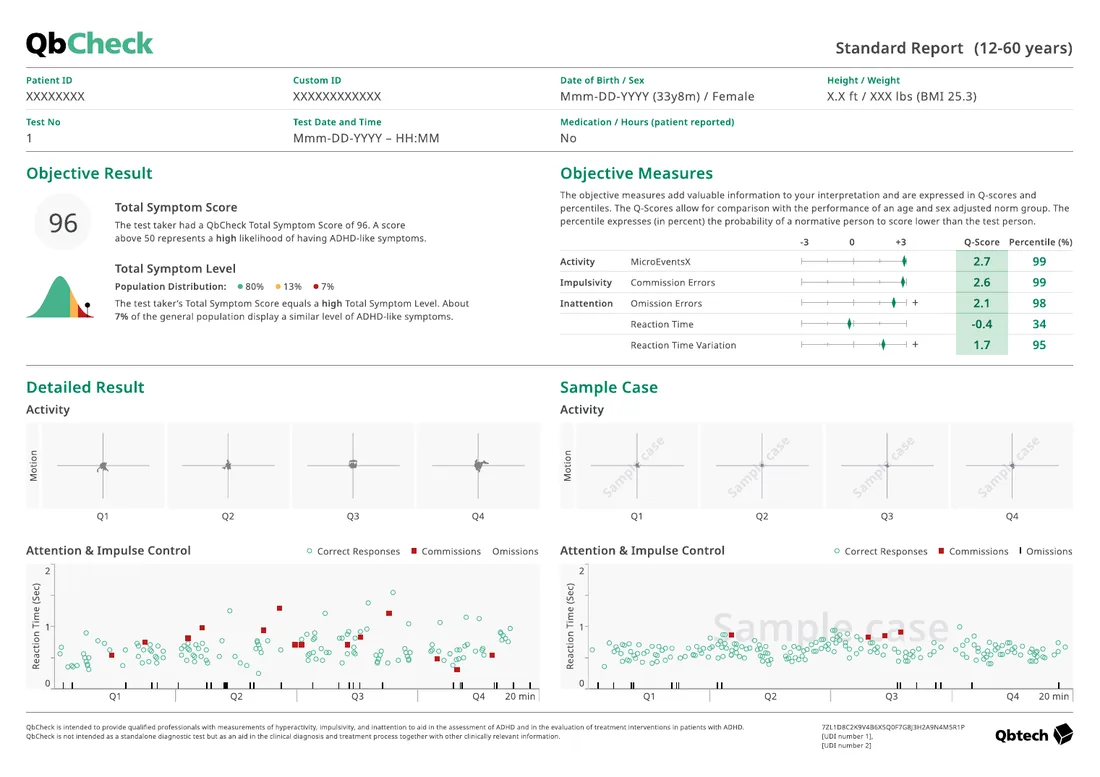
Task: Click the Q-Score value 2.6
Action: coord(981,283)
